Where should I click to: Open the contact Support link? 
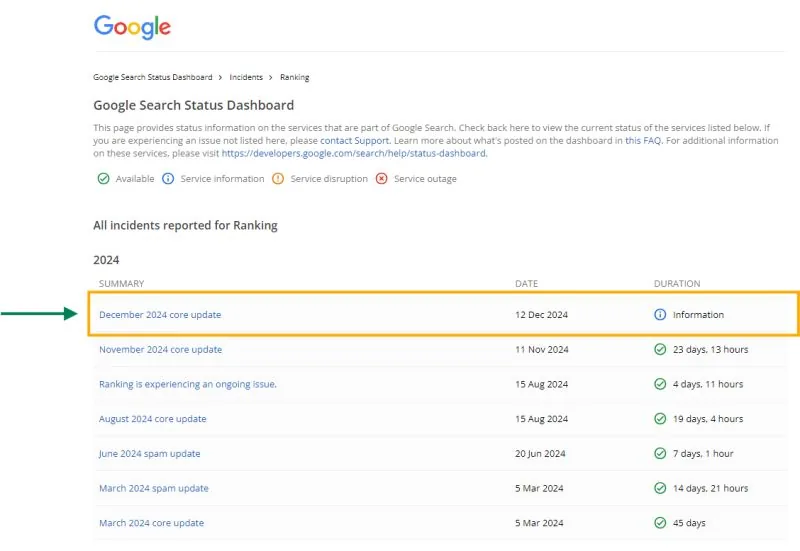(355, 140)
